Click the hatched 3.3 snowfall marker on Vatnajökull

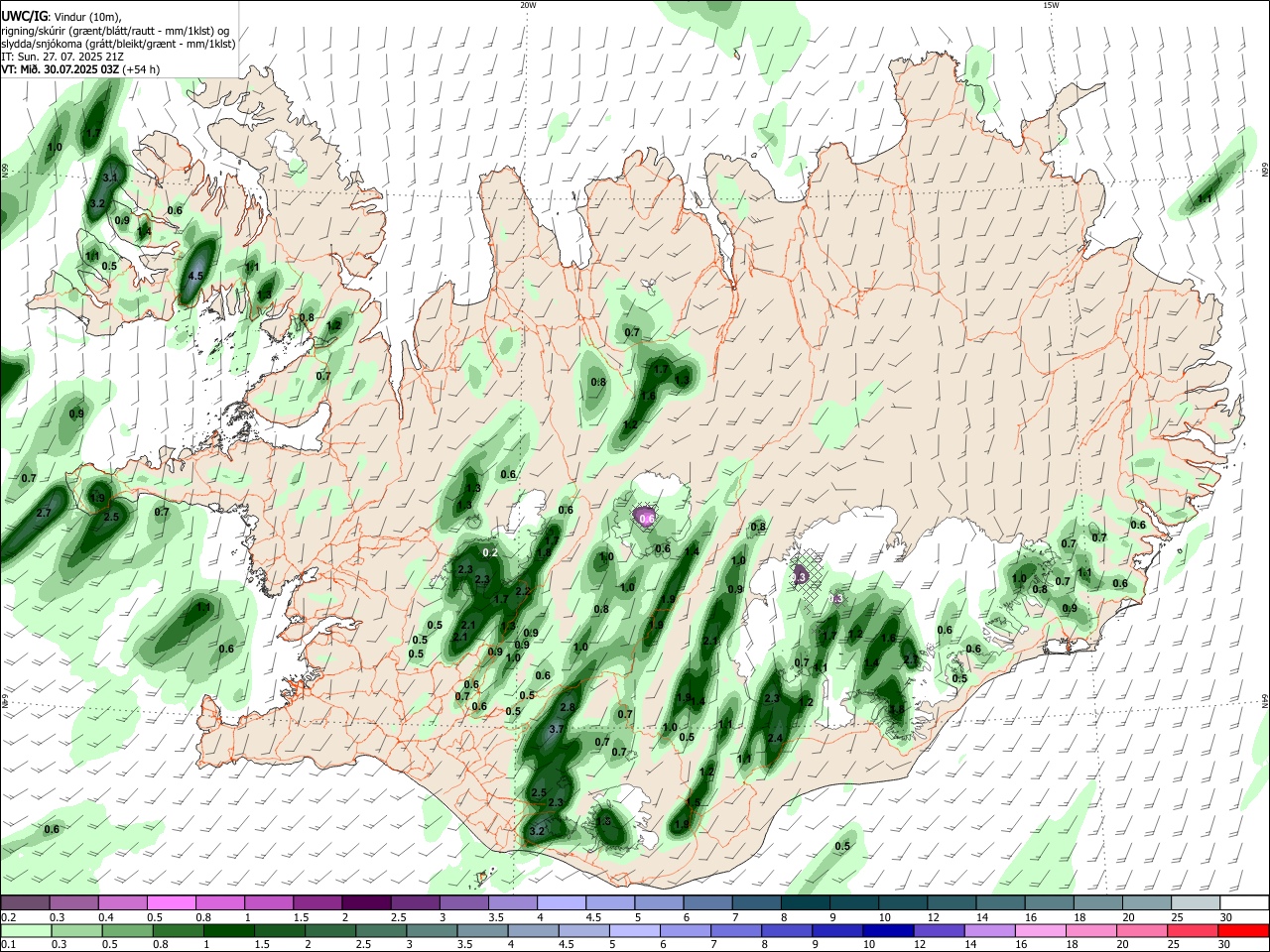(800, 575)
